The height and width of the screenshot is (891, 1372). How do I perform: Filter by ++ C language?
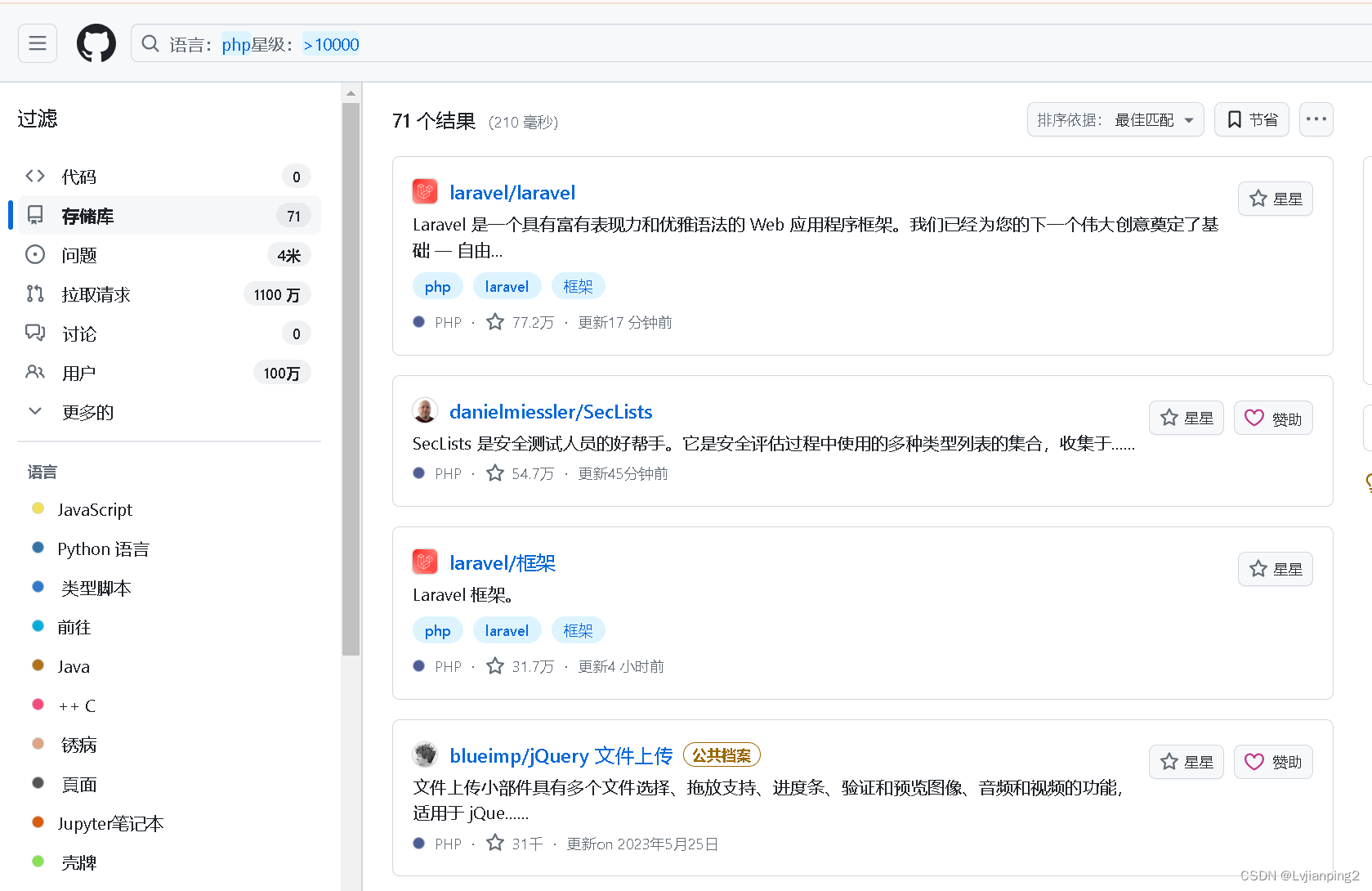click(x=77, y=705)
